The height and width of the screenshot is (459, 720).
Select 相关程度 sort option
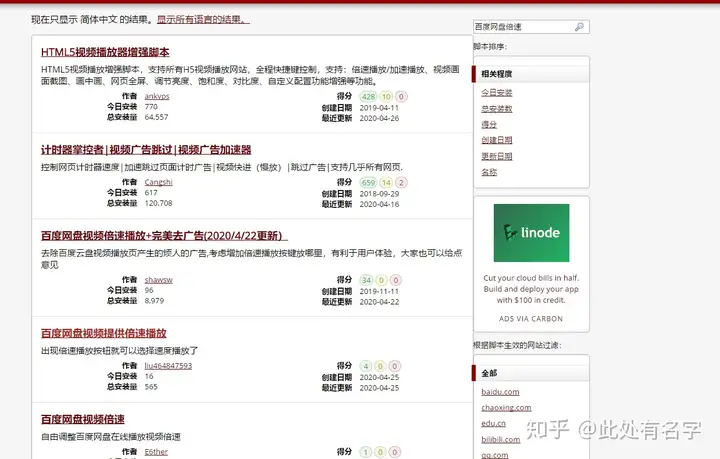click(531, 74)
